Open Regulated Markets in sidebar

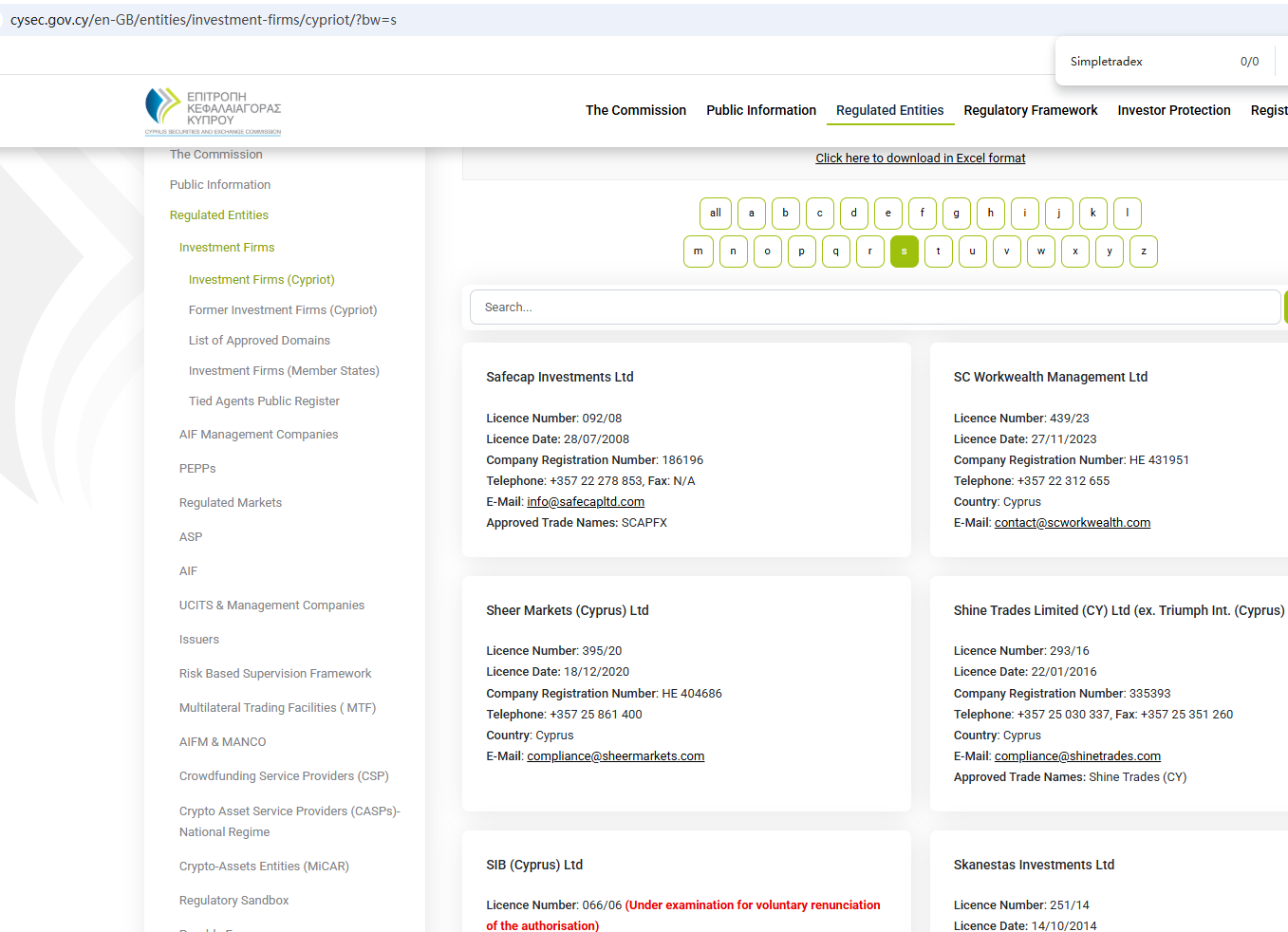pos(230,503)
